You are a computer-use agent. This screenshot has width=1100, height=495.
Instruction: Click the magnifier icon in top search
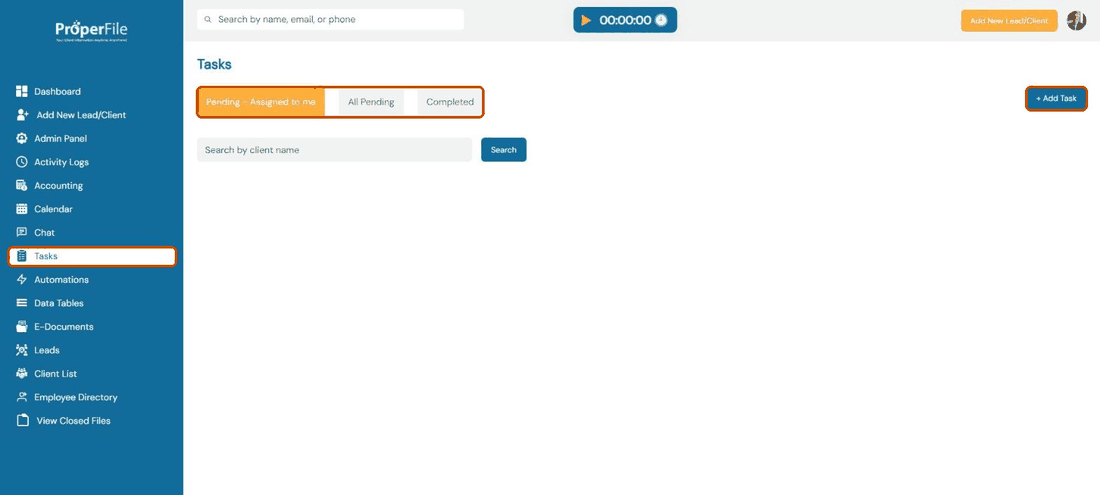(x=208, y=20)
